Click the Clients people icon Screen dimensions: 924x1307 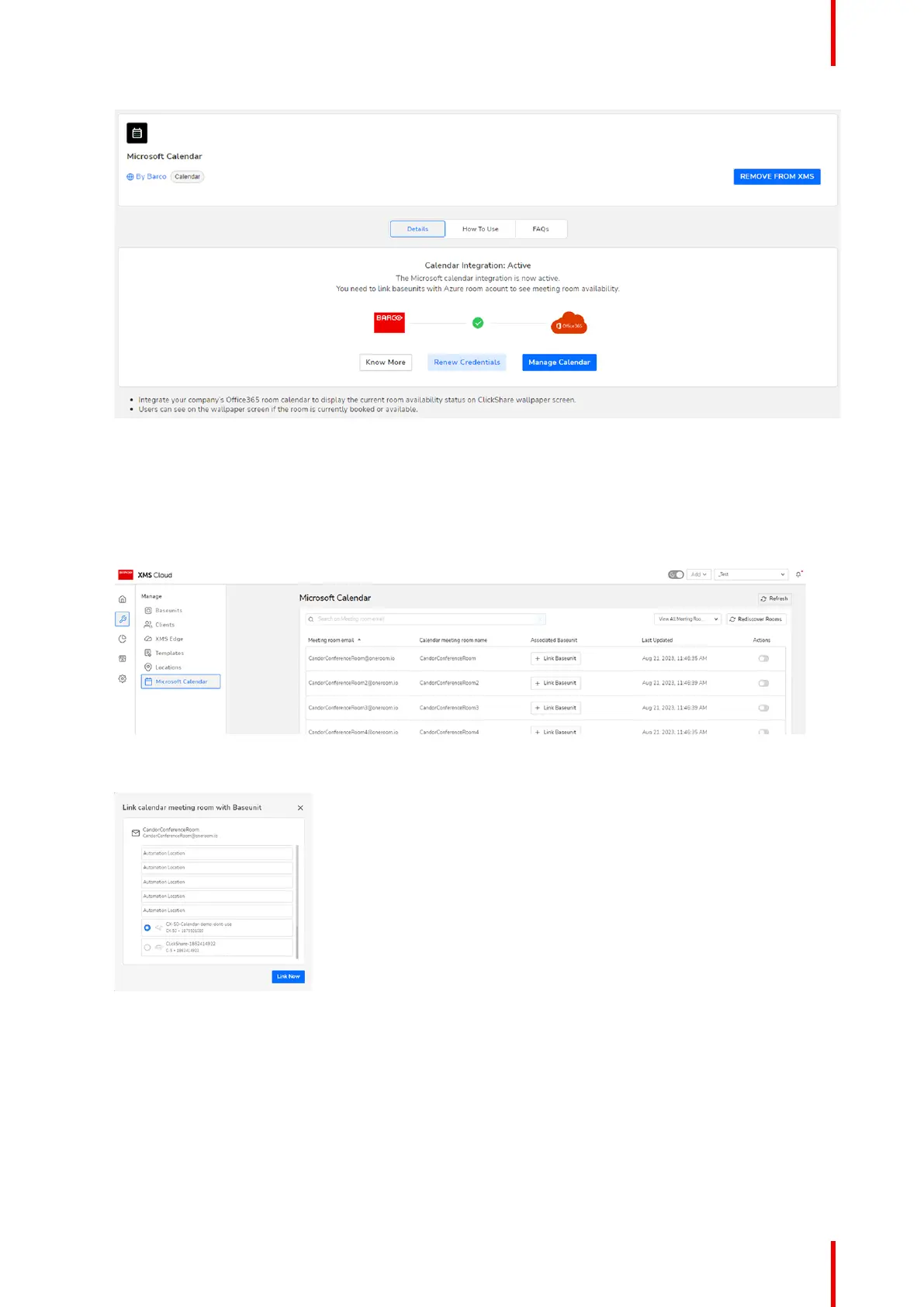pyautogui.click(x=148, y=625)
